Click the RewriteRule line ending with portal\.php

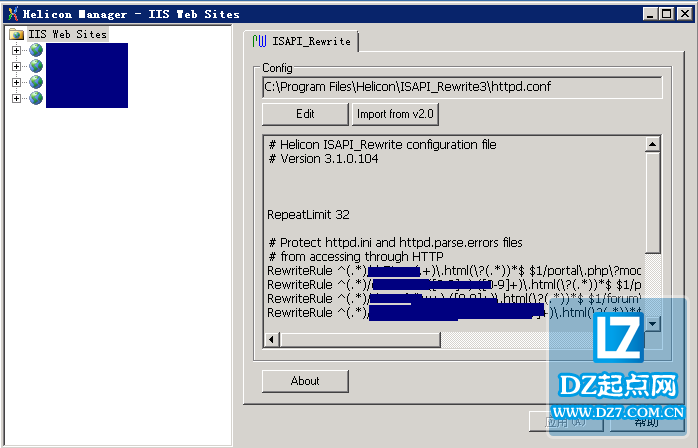point(454,271)
